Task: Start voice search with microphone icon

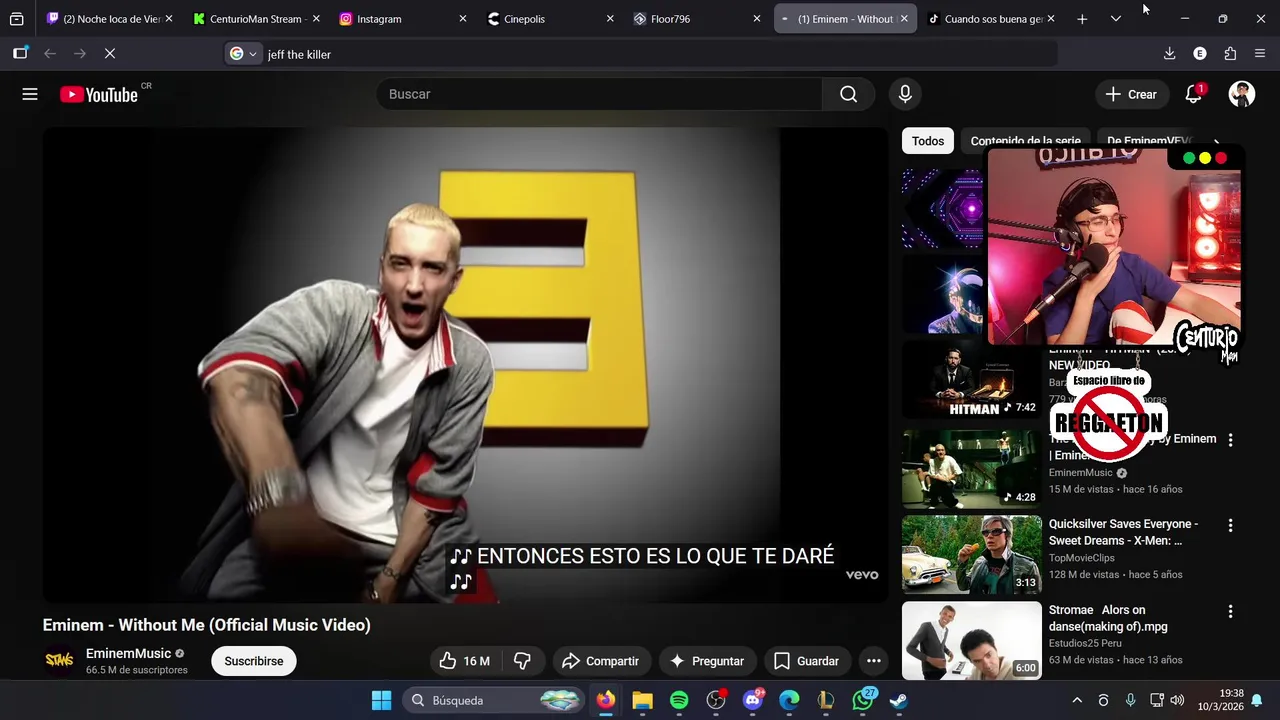Action: pyautogui.click(x=905, y=94)
